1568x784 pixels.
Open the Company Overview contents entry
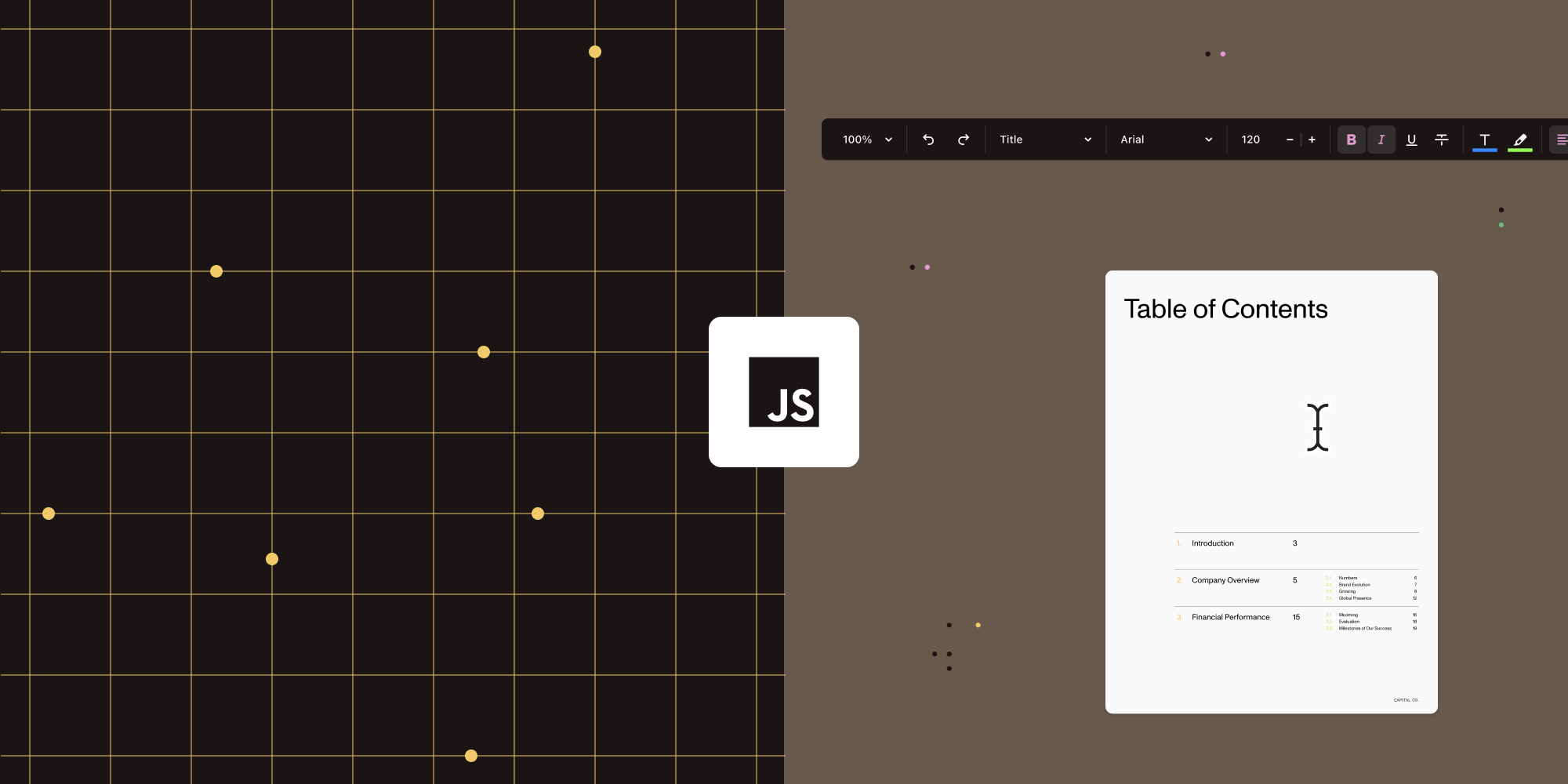pos(1225,580)
